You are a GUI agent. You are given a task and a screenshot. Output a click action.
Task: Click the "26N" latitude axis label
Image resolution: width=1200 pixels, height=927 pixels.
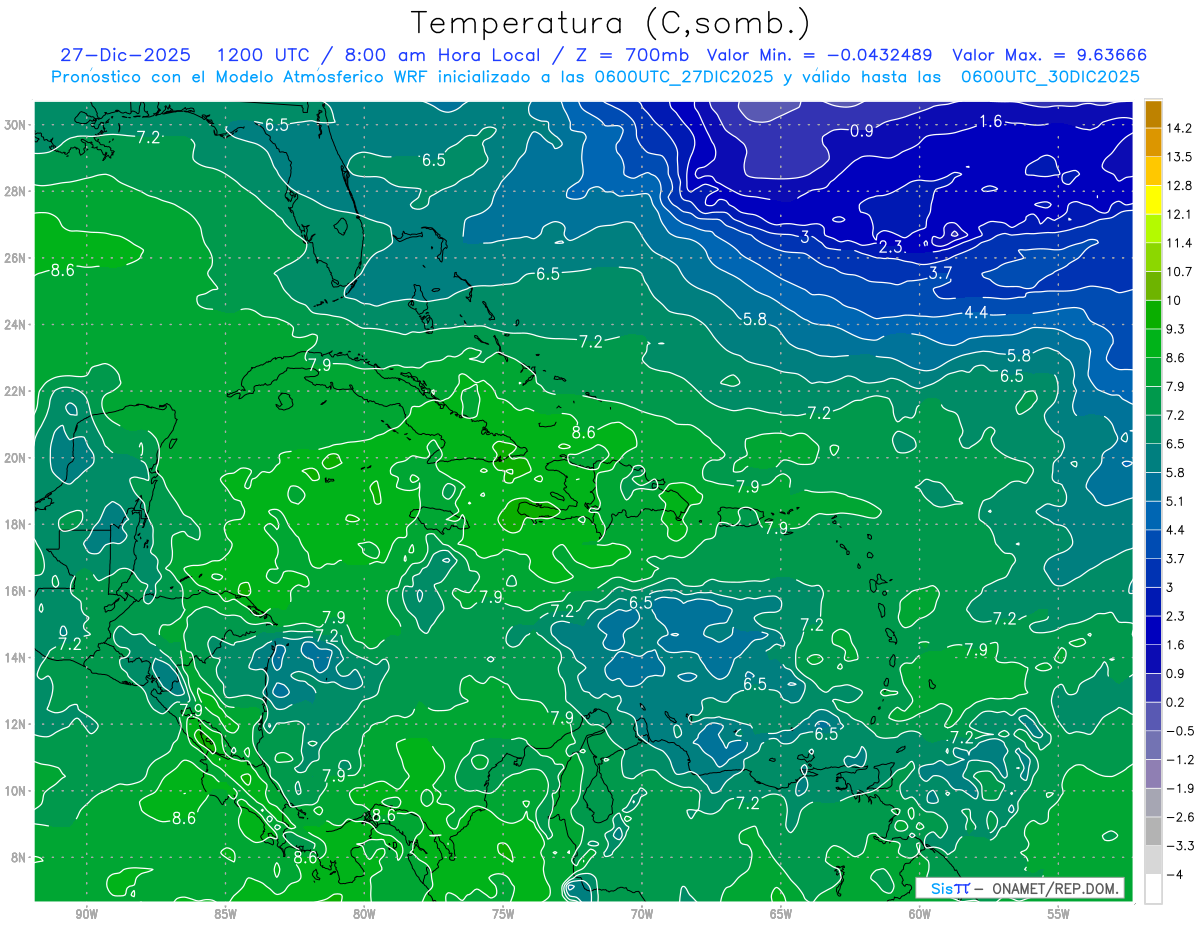coord(17,258)
